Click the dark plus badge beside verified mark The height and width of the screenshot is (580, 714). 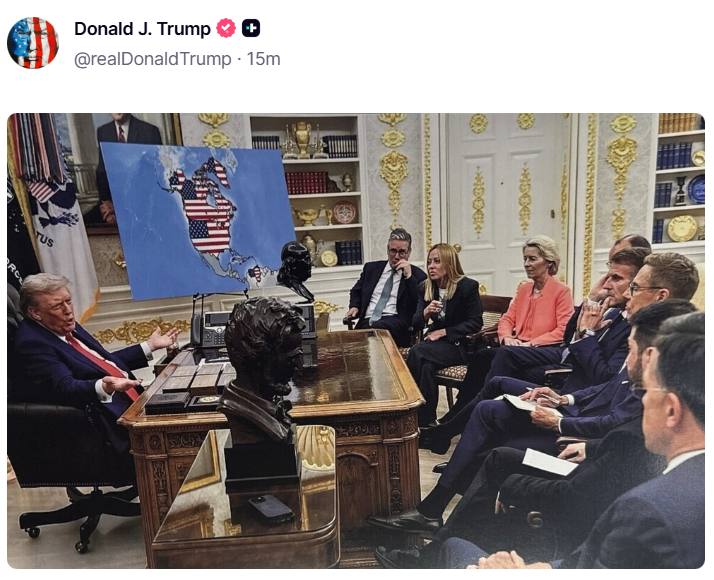tap(251, 28)
